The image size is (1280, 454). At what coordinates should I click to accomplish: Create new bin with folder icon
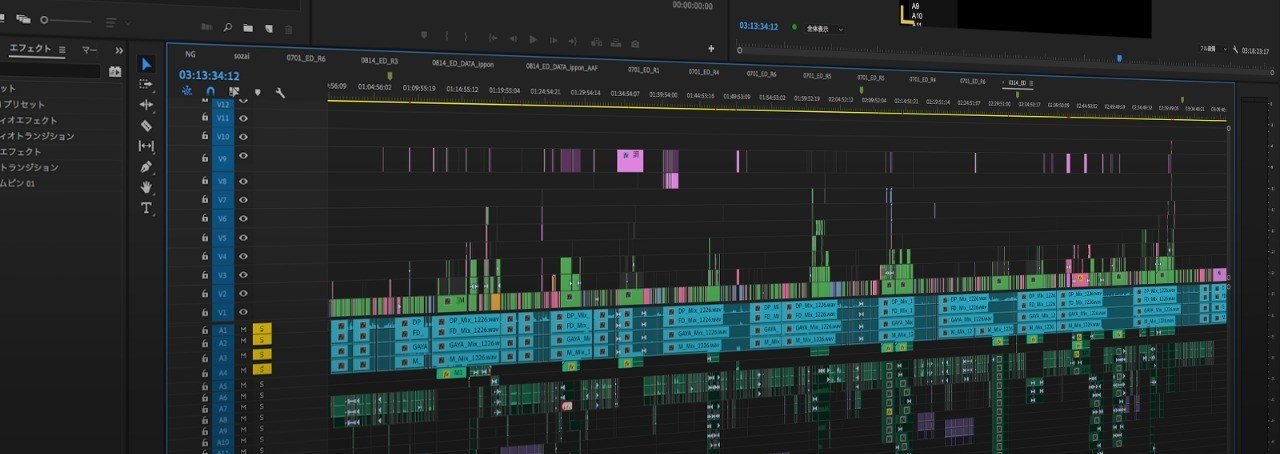248,29
